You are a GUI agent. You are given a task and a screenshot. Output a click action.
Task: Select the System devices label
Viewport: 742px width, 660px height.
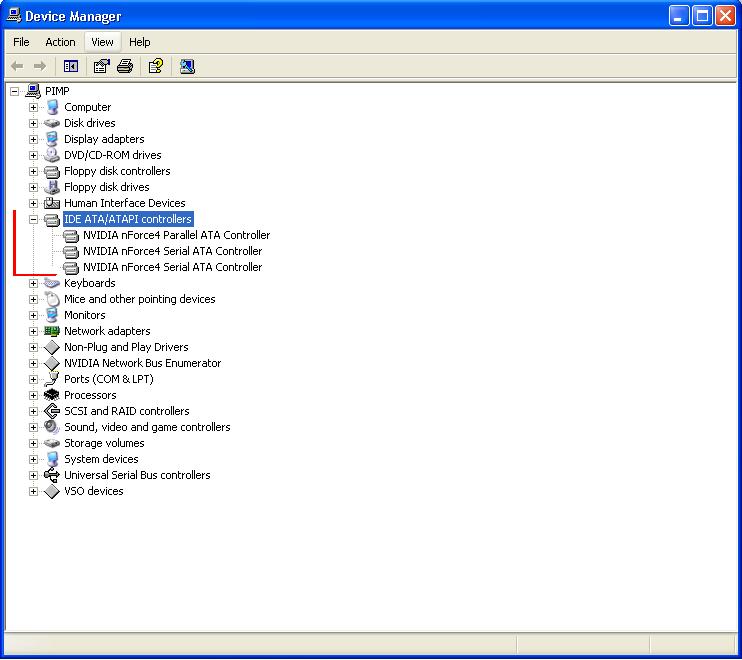point(101,459)
